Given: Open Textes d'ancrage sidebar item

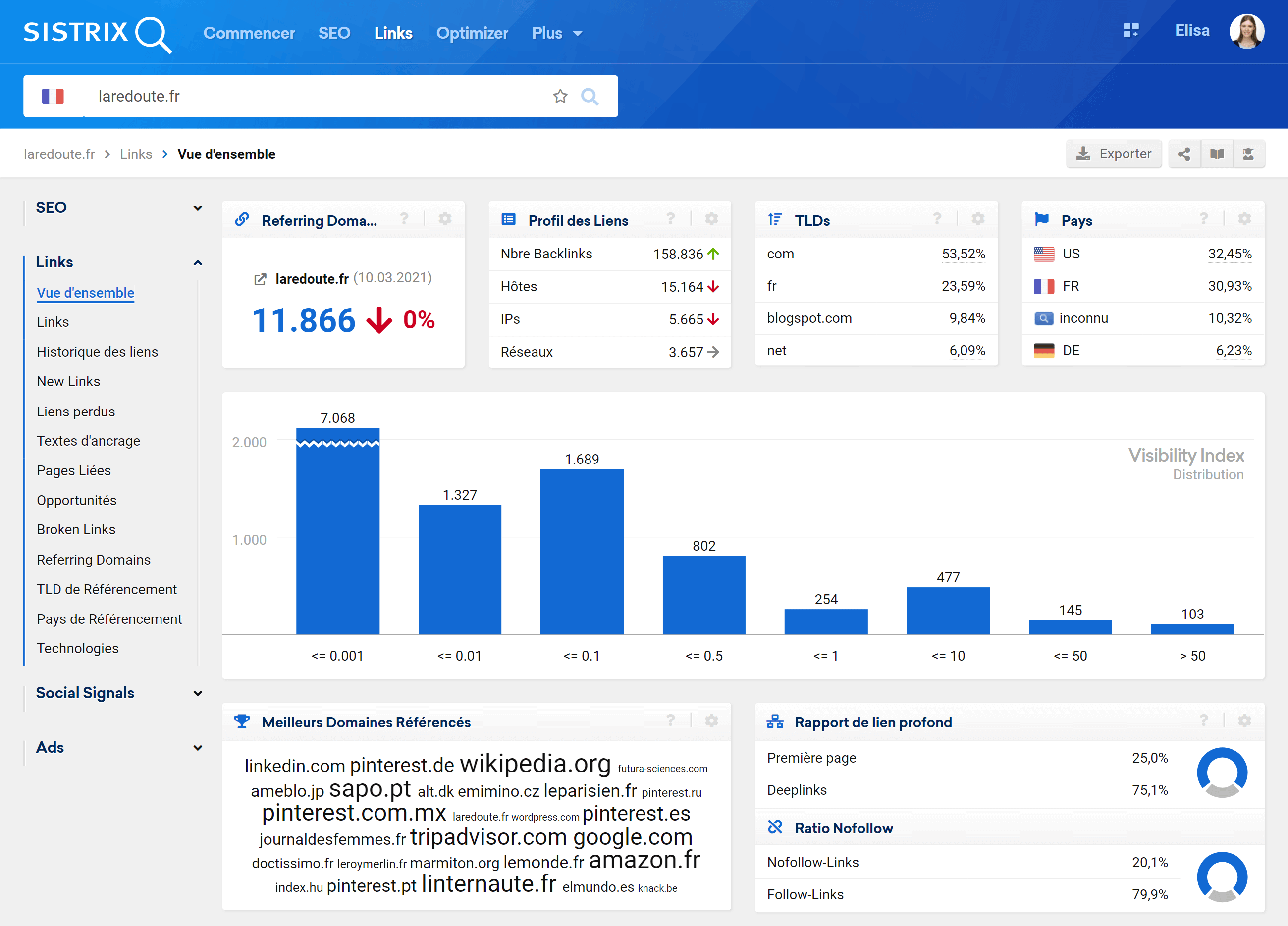Looking at the screenshot, I should pyautogui.click(x=89, y=441).
